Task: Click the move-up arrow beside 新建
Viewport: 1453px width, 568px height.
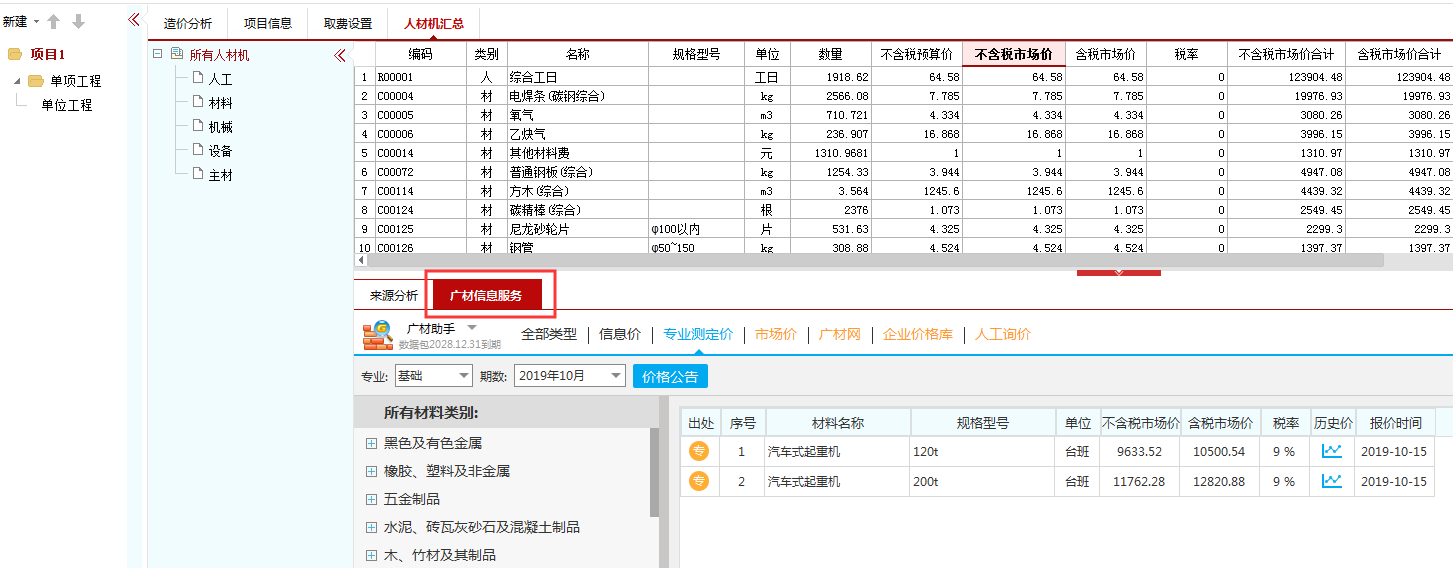Action: 54,21
